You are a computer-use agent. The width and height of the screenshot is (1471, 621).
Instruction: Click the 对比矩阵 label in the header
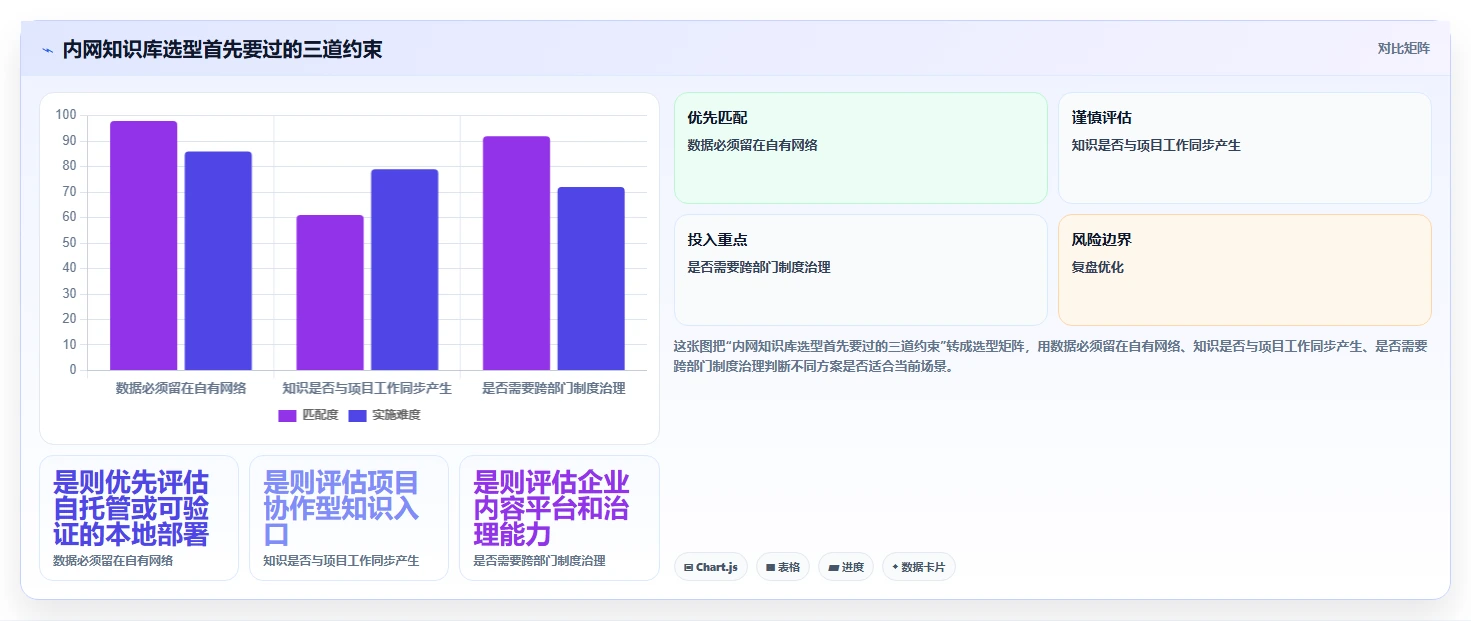(1403, 49)
